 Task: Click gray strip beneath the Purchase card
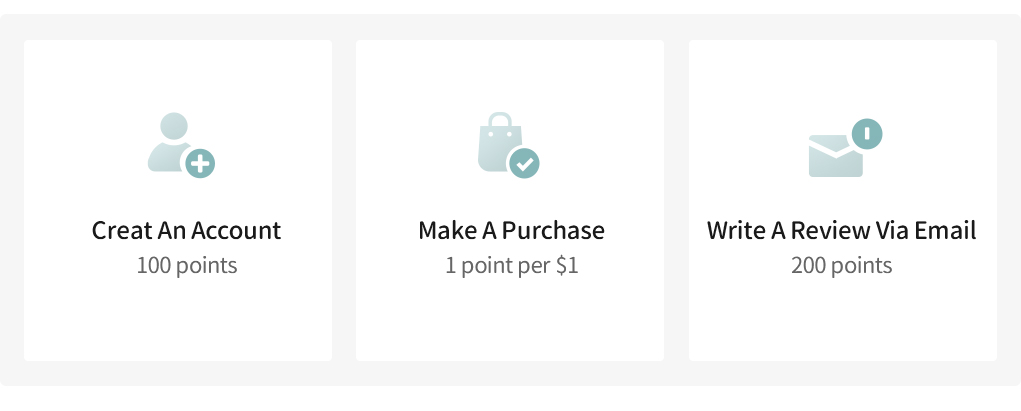pyautogui.click(x=511, y=373)
